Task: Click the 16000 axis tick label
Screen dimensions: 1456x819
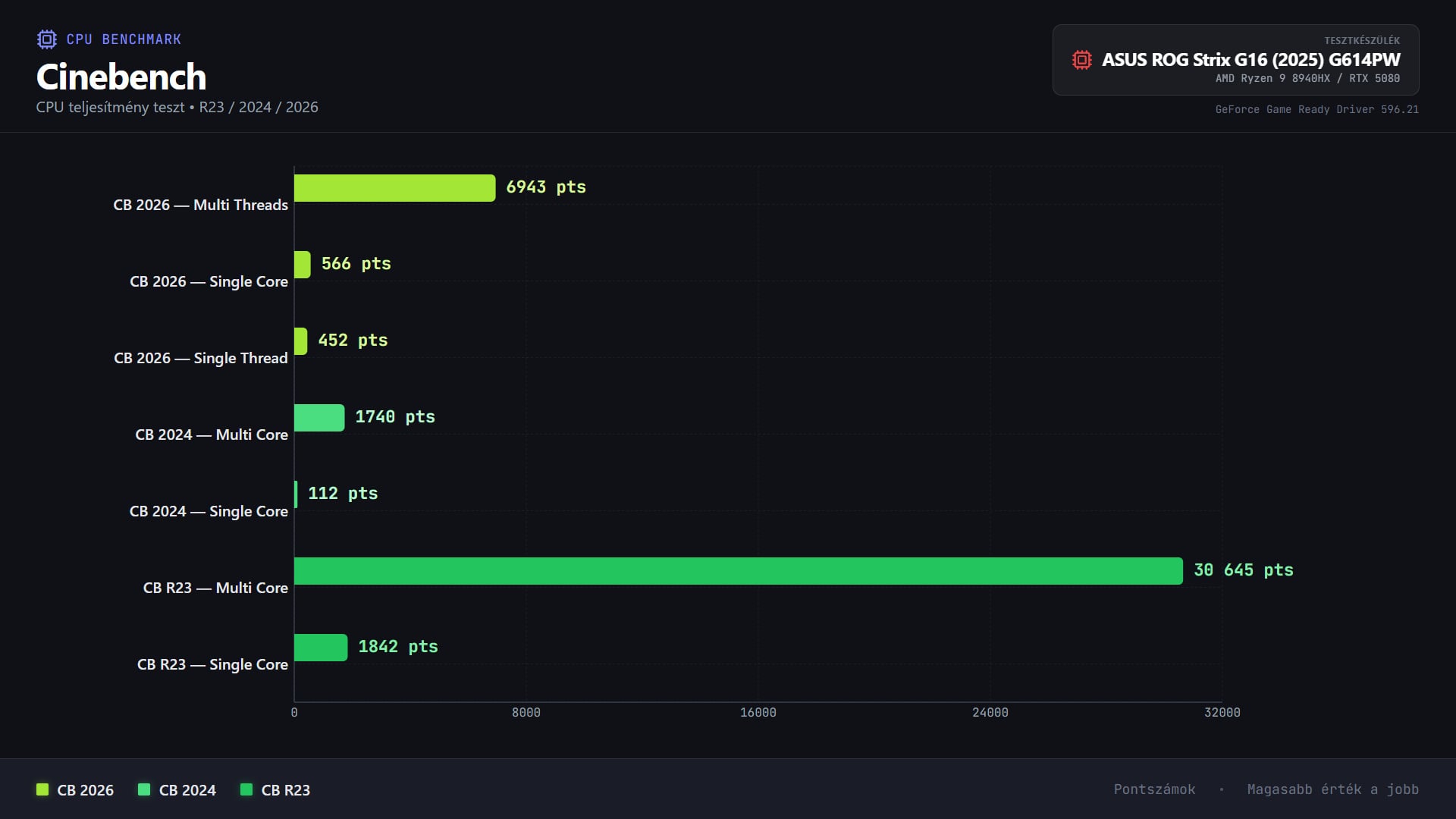Action: (758, 712)
